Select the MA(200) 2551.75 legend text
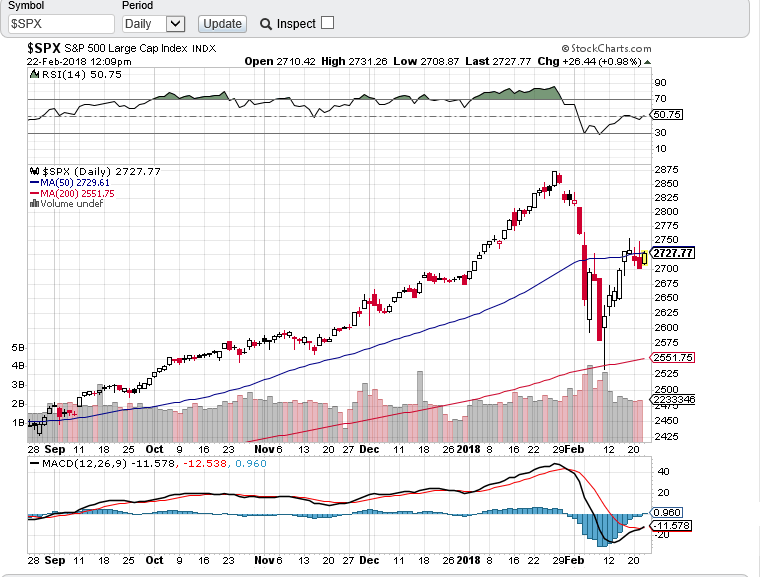The width and height of the screenshot is (760, 577). click(x=77, y=193)
